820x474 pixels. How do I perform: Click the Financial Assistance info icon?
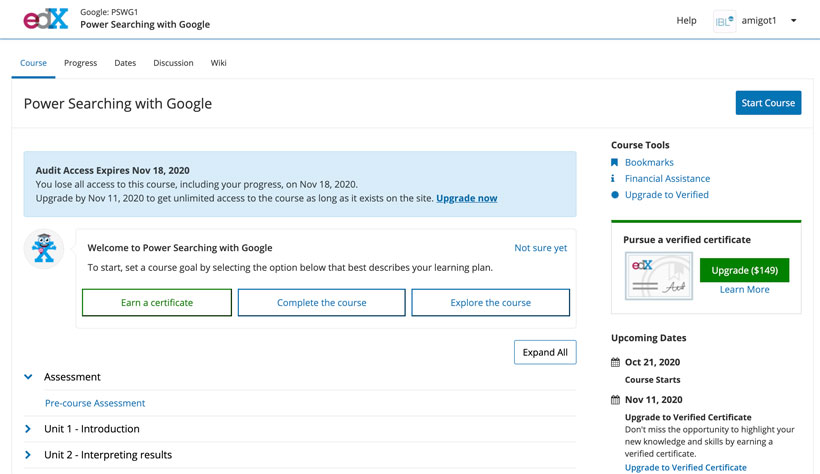pyautogui.click(x=613, y=178)
